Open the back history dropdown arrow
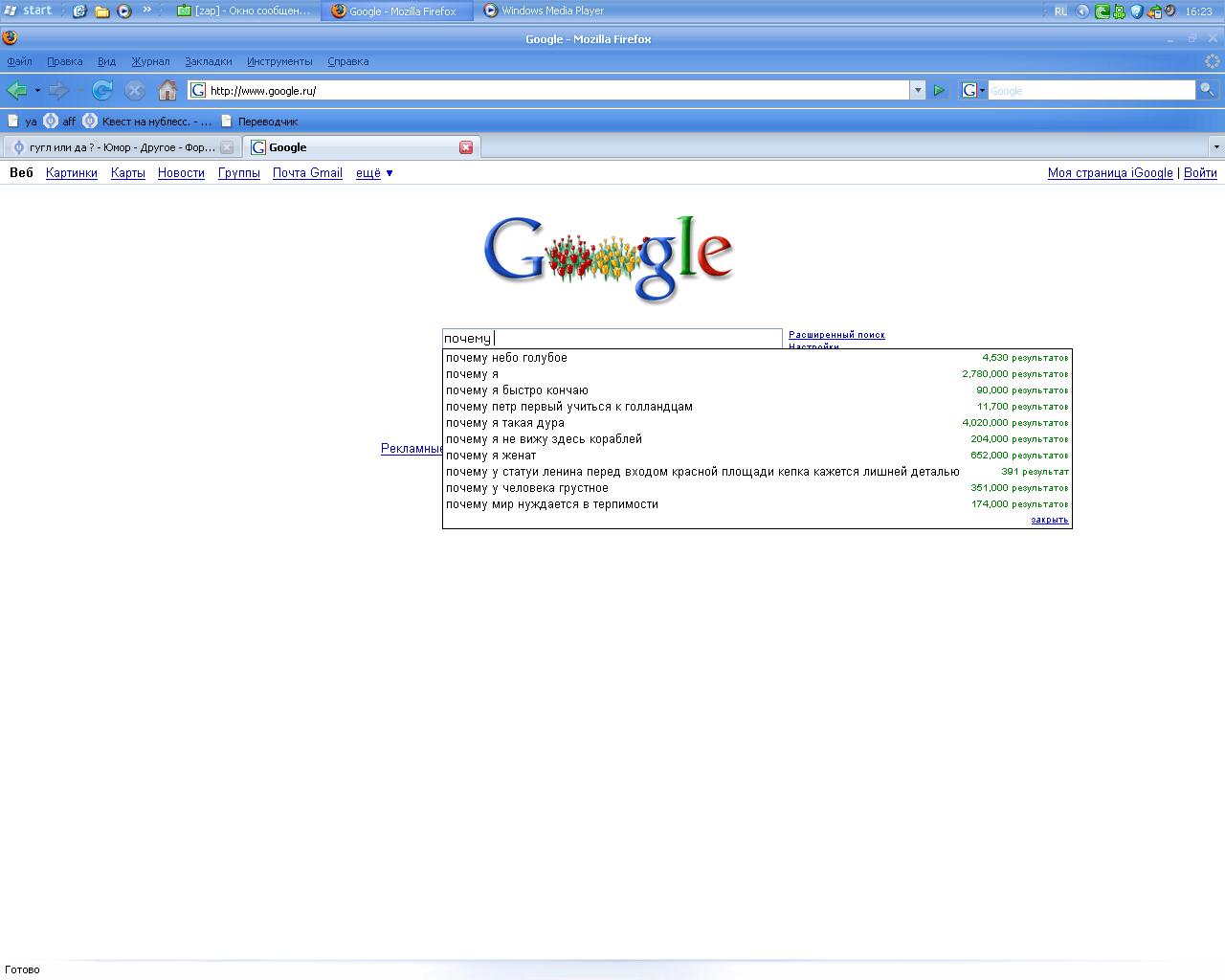This screenshot has width=1225, height=980. [x=37, y=91]
